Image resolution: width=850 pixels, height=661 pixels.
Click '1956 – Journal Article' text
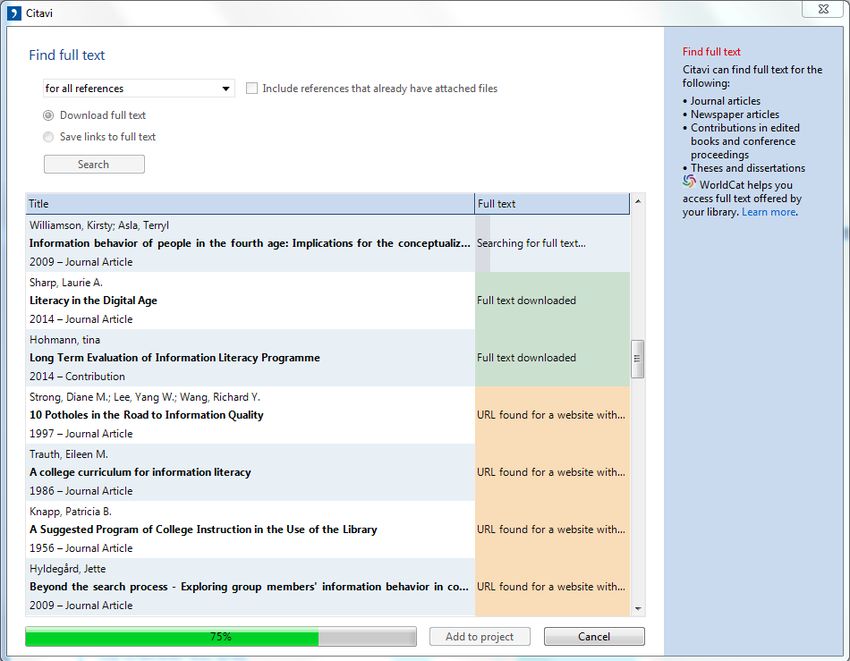81,548
